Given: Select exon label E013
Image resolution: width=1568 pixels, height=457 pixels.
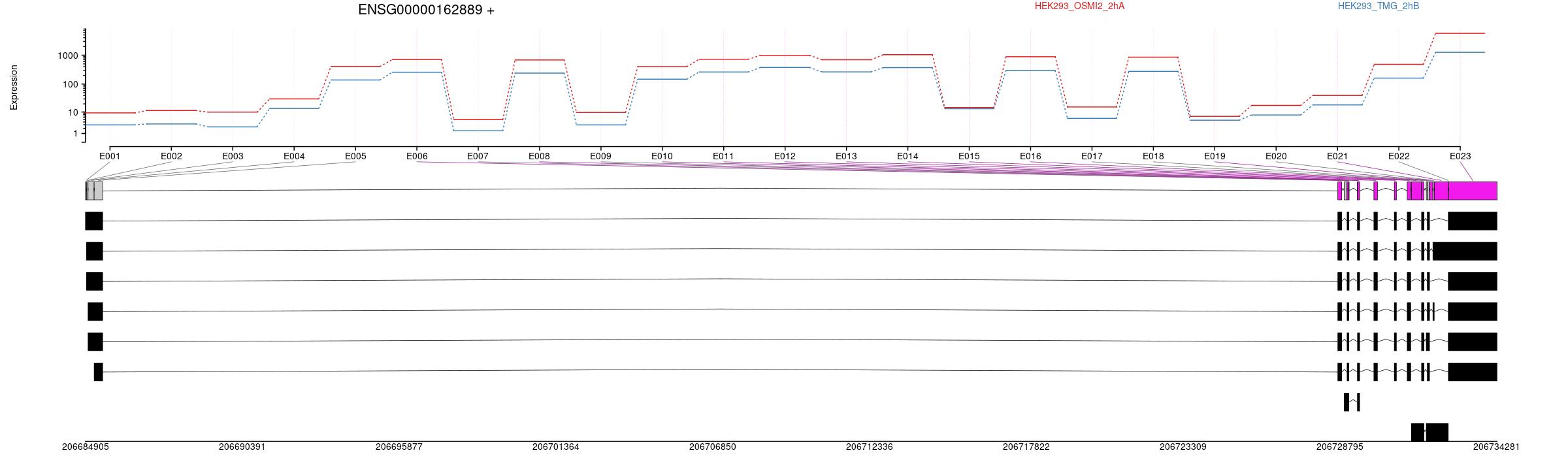Looking at the screenshot, I should point(846,157).
